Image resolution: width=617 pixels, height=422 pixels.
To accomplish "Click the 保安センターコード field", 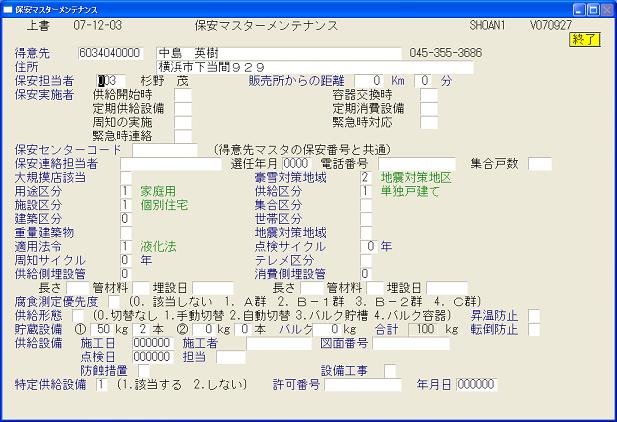I will [165, 150].
